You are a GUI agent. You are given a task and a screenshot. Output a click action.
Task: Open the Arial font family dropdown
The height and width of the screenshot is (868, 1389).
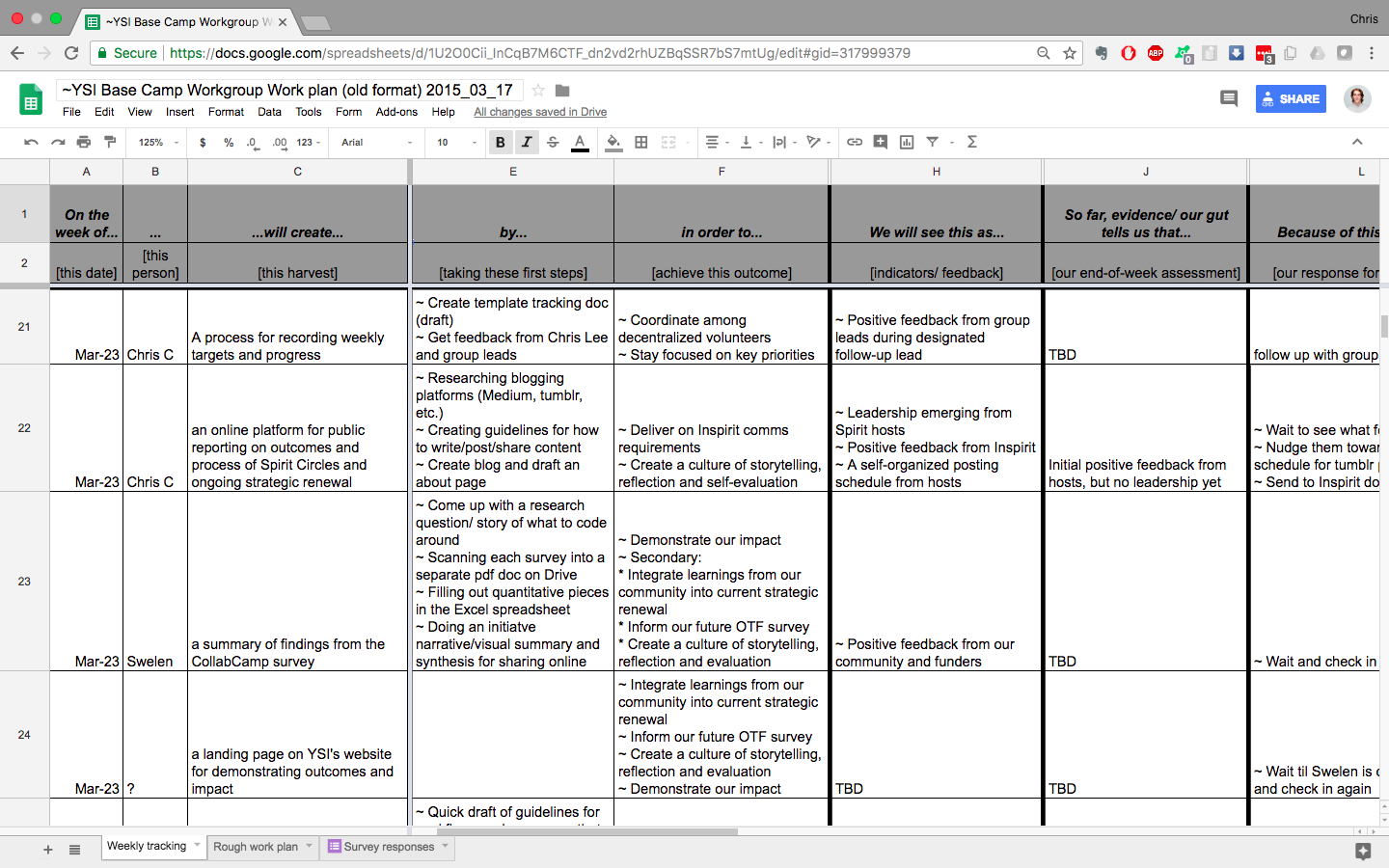376,142
